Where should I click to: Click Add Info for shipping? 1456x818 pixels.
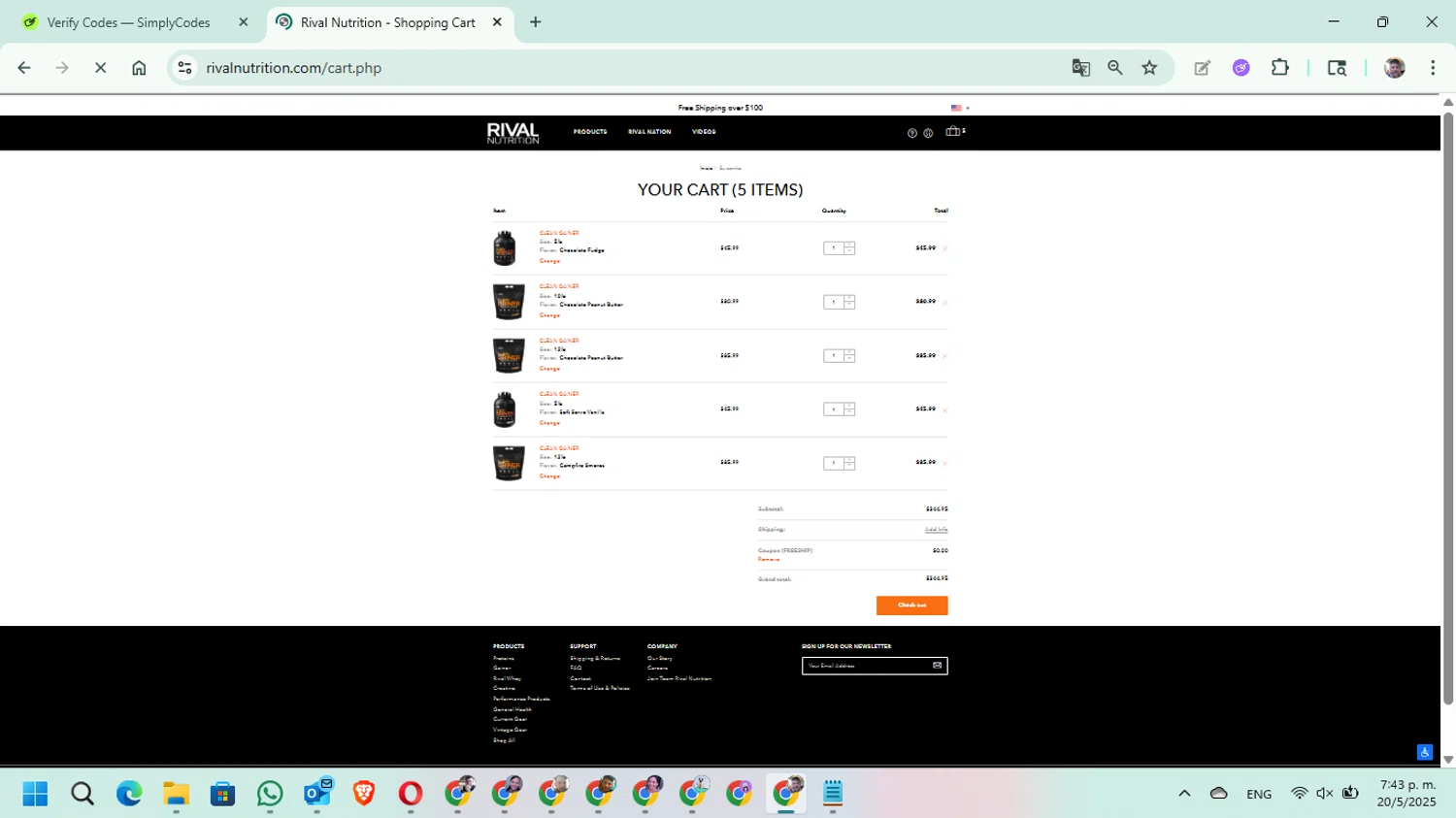[x=936, y=530]
